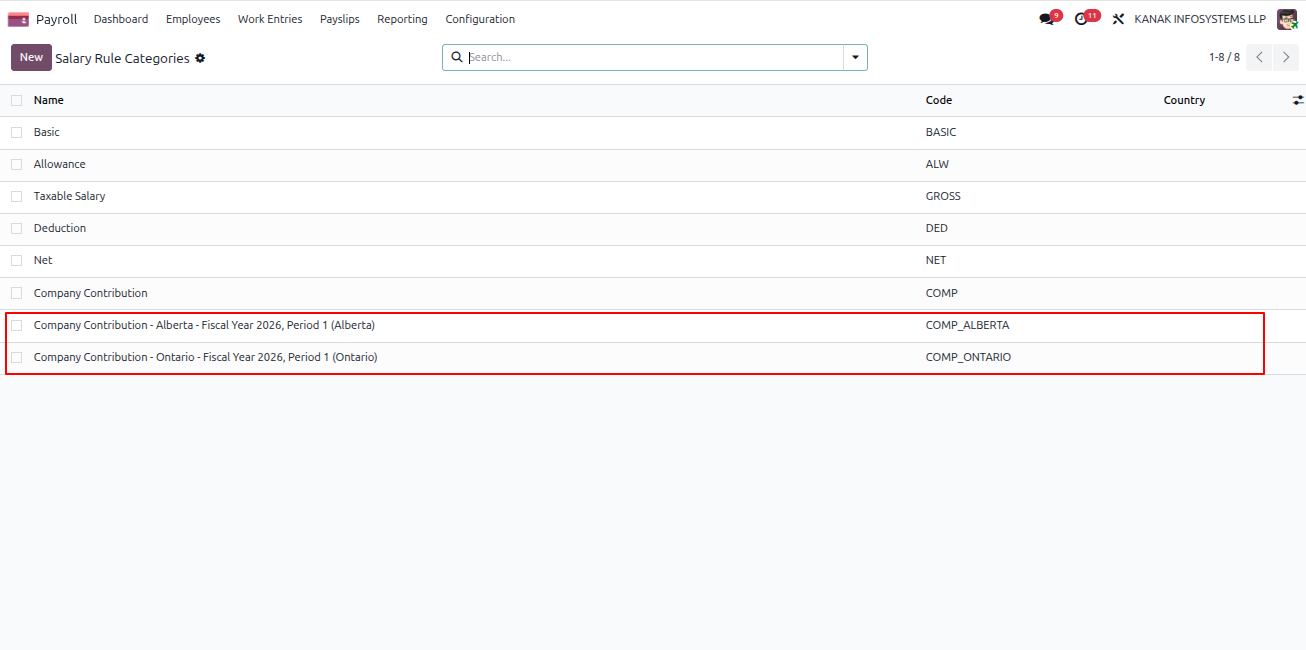Click the NET code cell
The image size is (1306, 650).
click(936, 260)
